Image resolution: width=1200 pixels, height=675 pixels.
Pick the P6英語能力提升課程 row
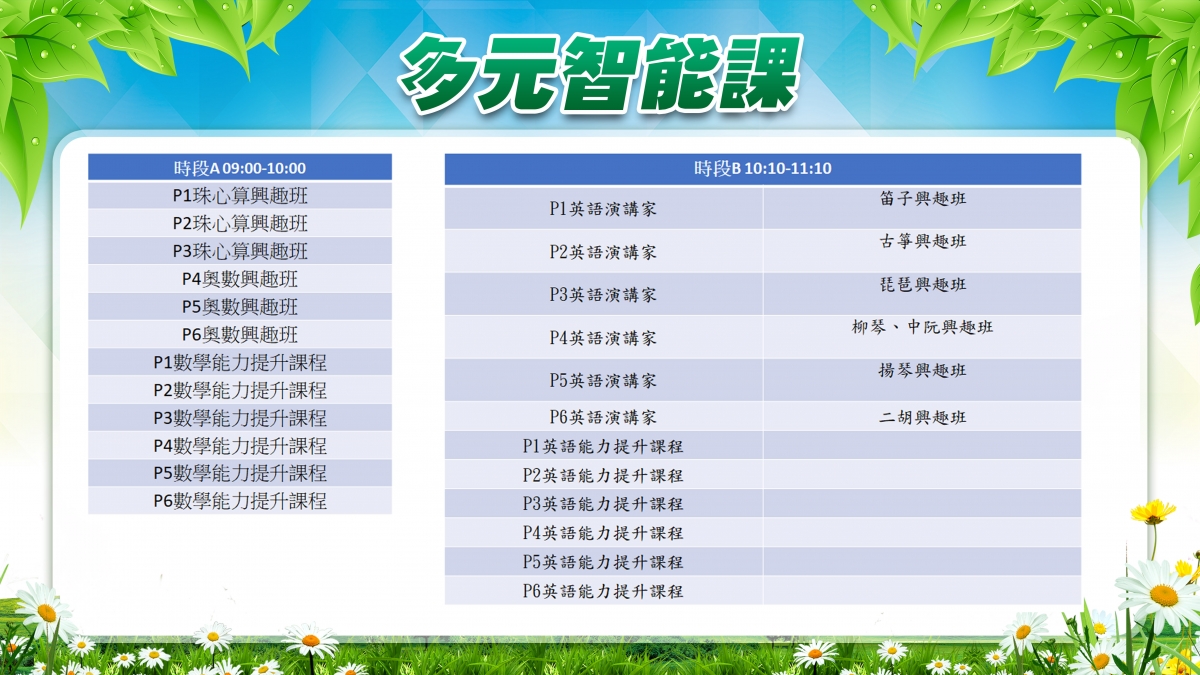coord(763,591)
